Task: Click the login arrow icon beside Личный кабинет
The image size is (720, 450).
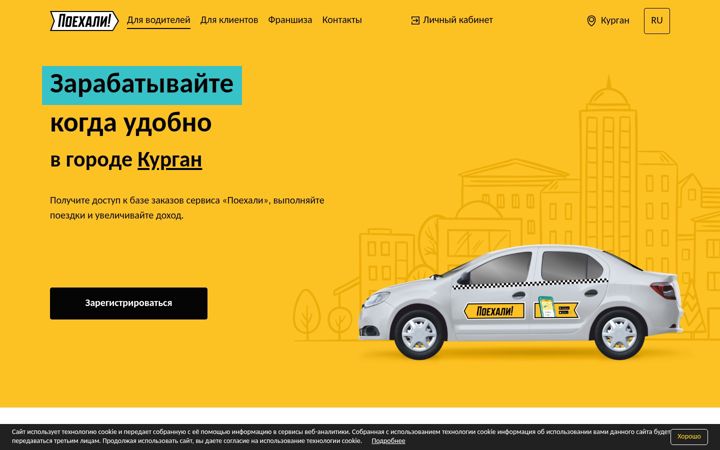Action: (x=415, y=20)
